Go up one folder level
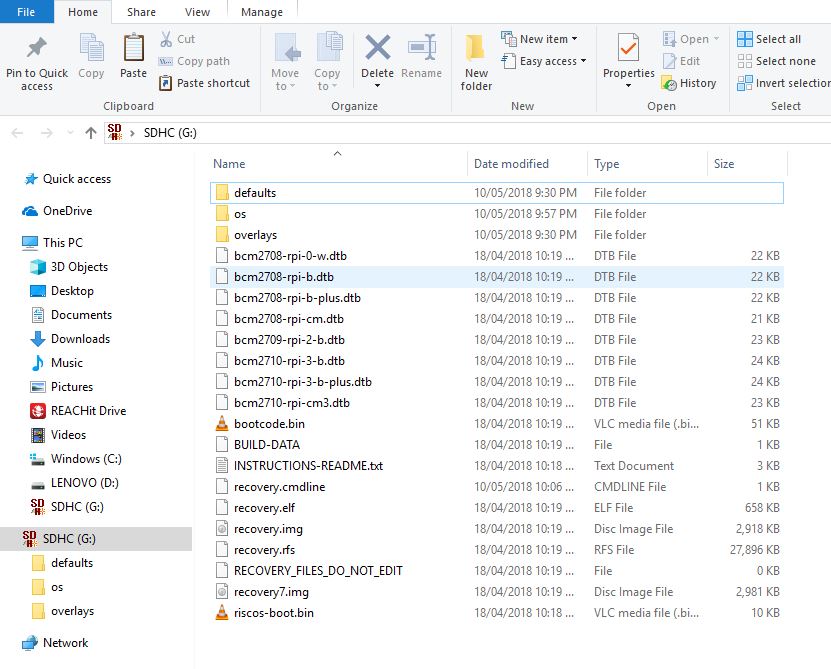Viewport: 831px width, 669px height. 91,133
